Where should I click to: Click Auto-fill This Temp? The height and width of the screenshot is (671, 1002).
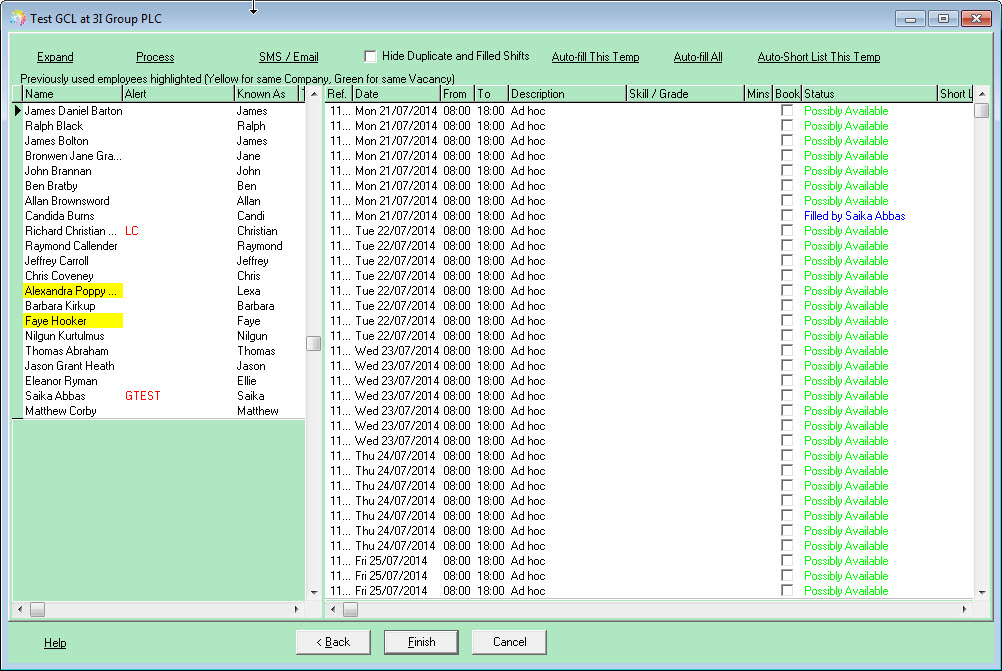point(595,57)
